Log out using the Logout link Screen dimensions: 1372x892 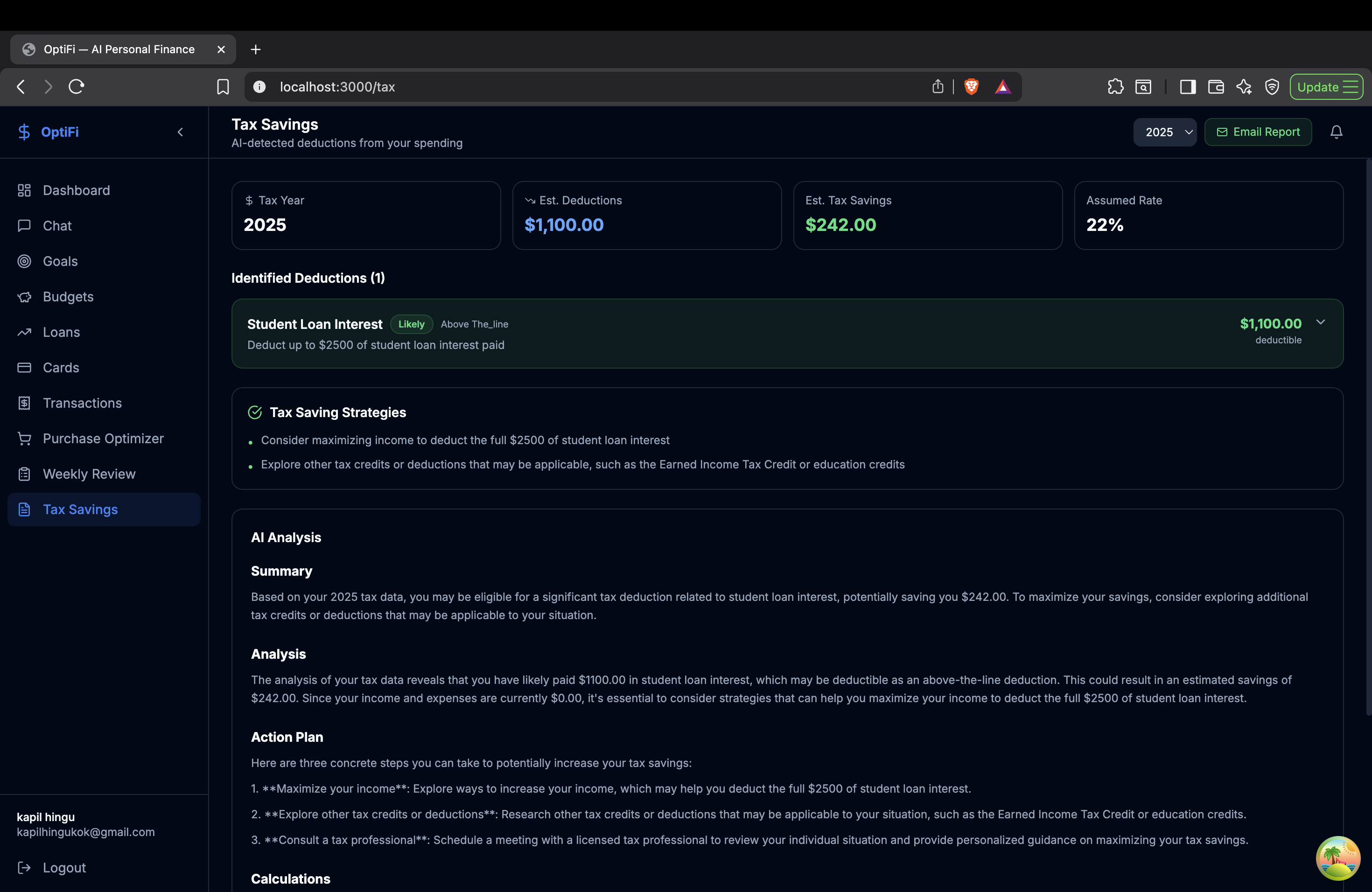pos(63,867)
